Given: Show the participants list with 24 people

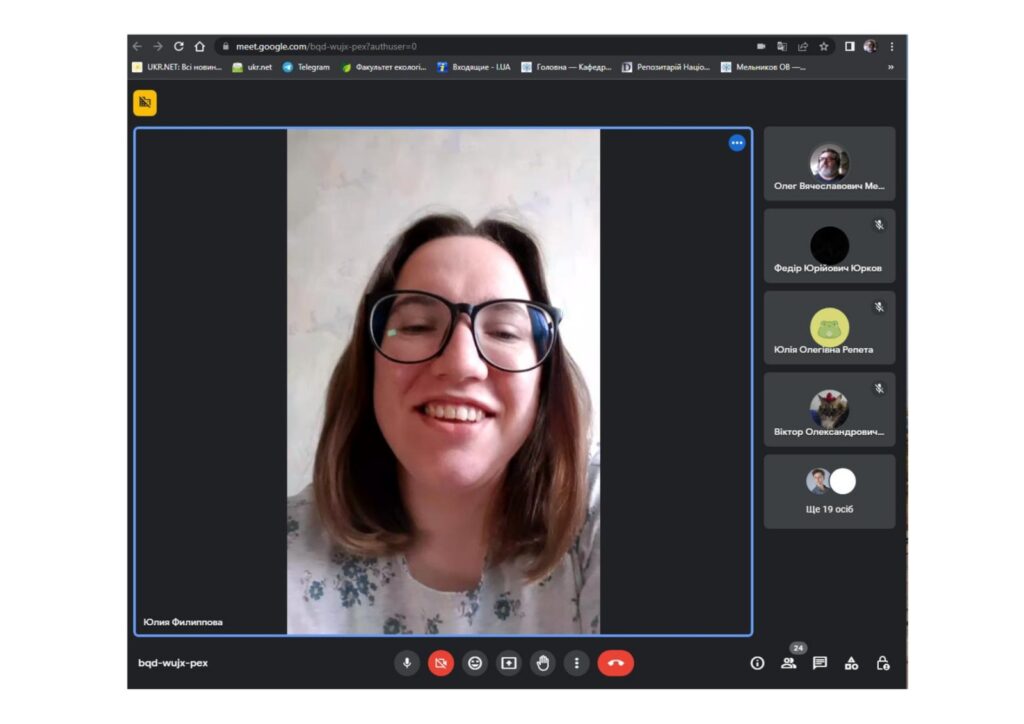Looking at the screenshot, I should tap(789, 663).
